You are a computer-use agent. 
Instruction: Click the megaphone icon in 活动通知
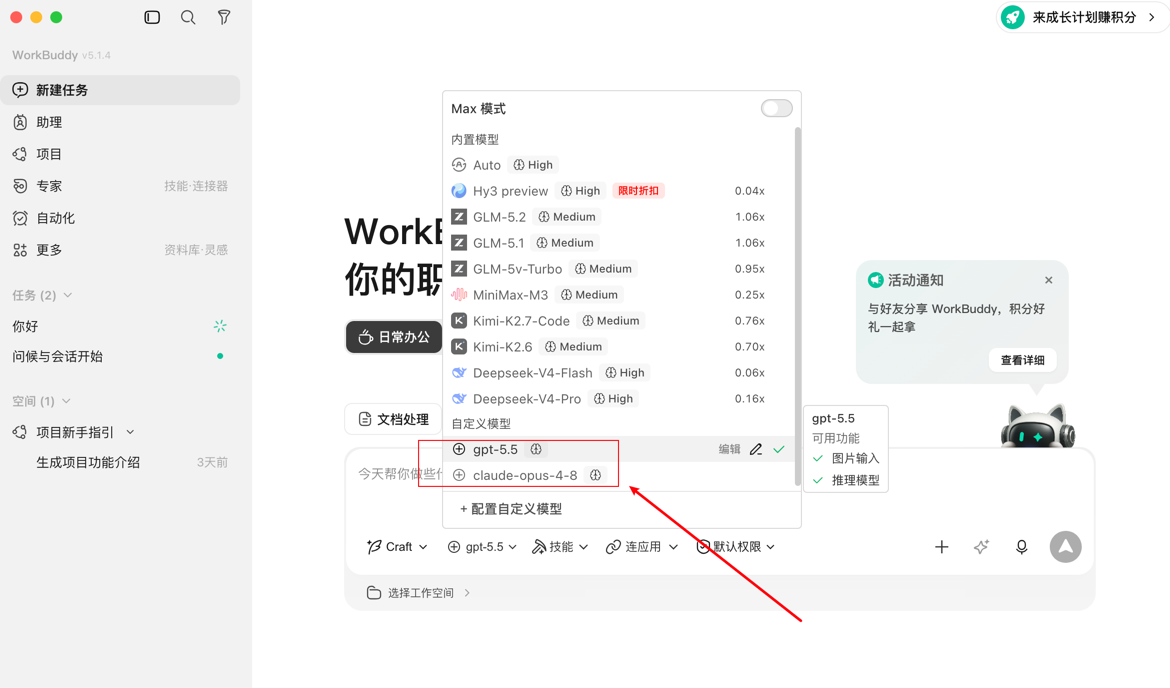[875, 281]
